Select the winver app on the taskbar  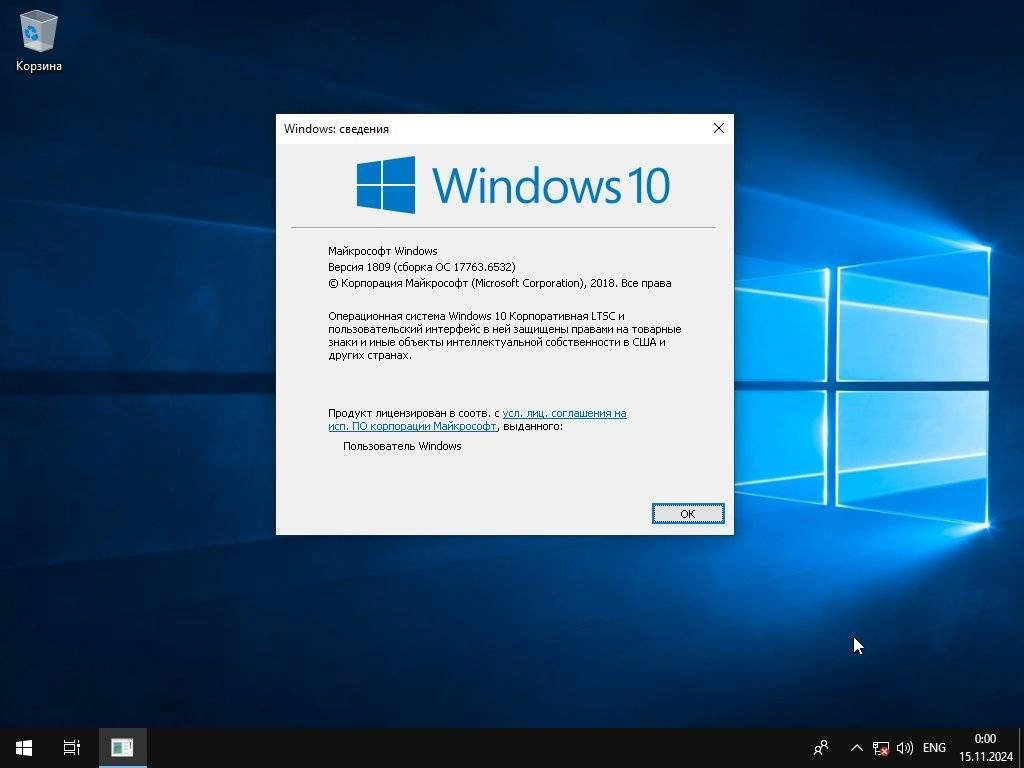coord(122,748)
